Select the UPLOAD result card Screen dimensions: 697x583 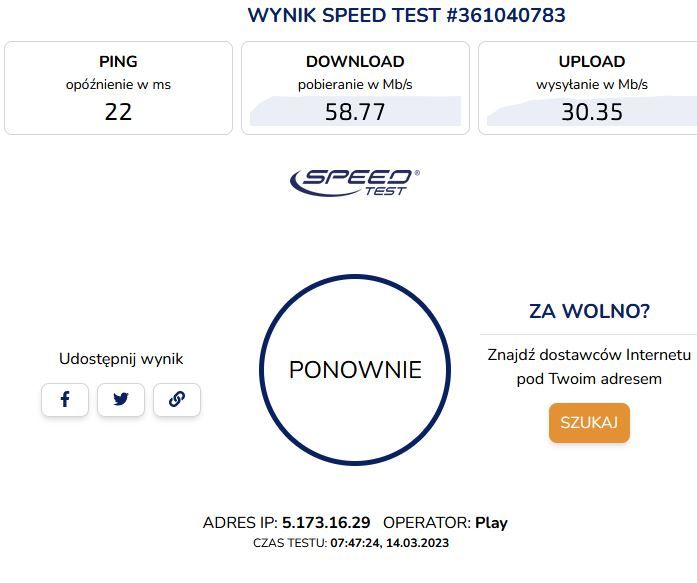[588, 88]
